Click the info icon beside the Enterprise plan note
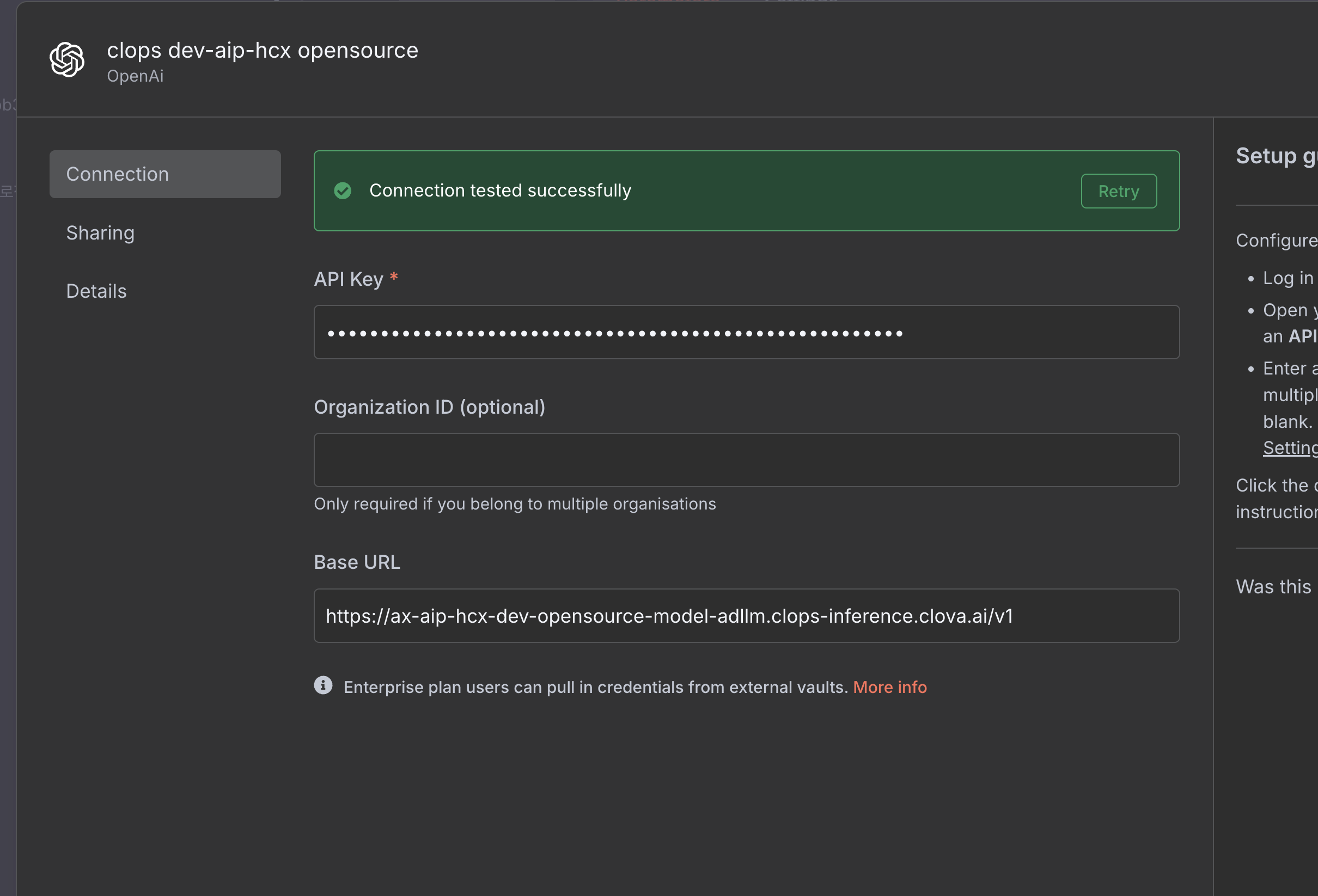 point(324,686)
